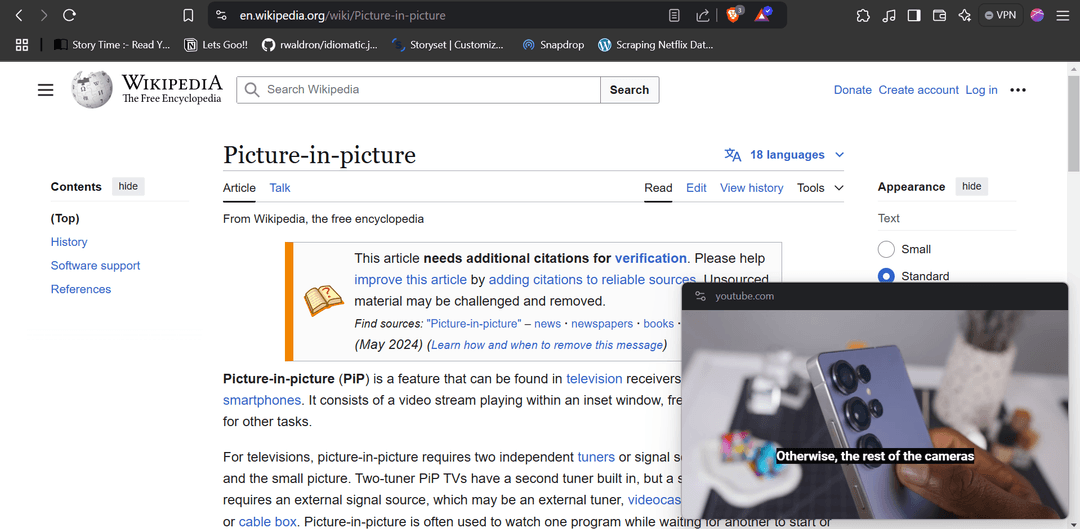Open the television article link
This screenshot has width=1080, height=529.
594,378
